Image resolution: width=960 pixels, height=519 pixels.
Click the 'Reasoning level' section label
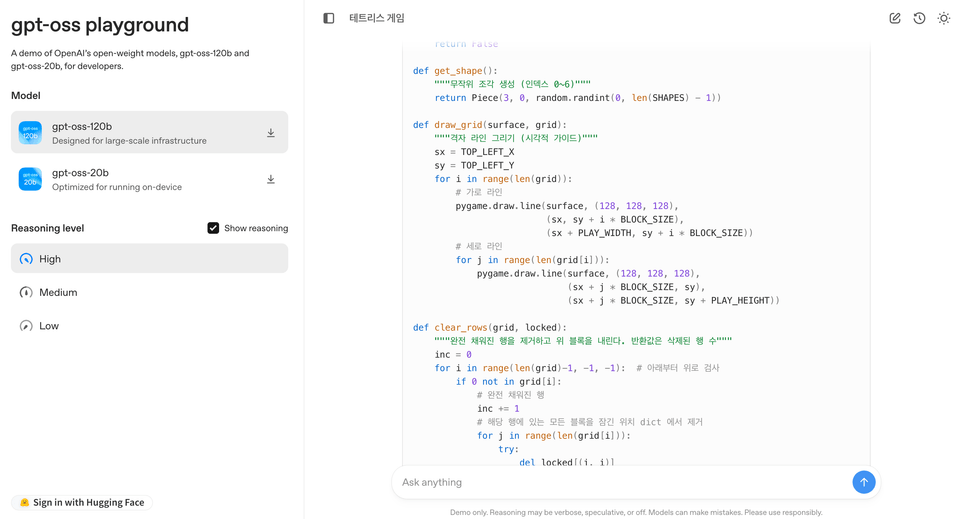(48, 228)
